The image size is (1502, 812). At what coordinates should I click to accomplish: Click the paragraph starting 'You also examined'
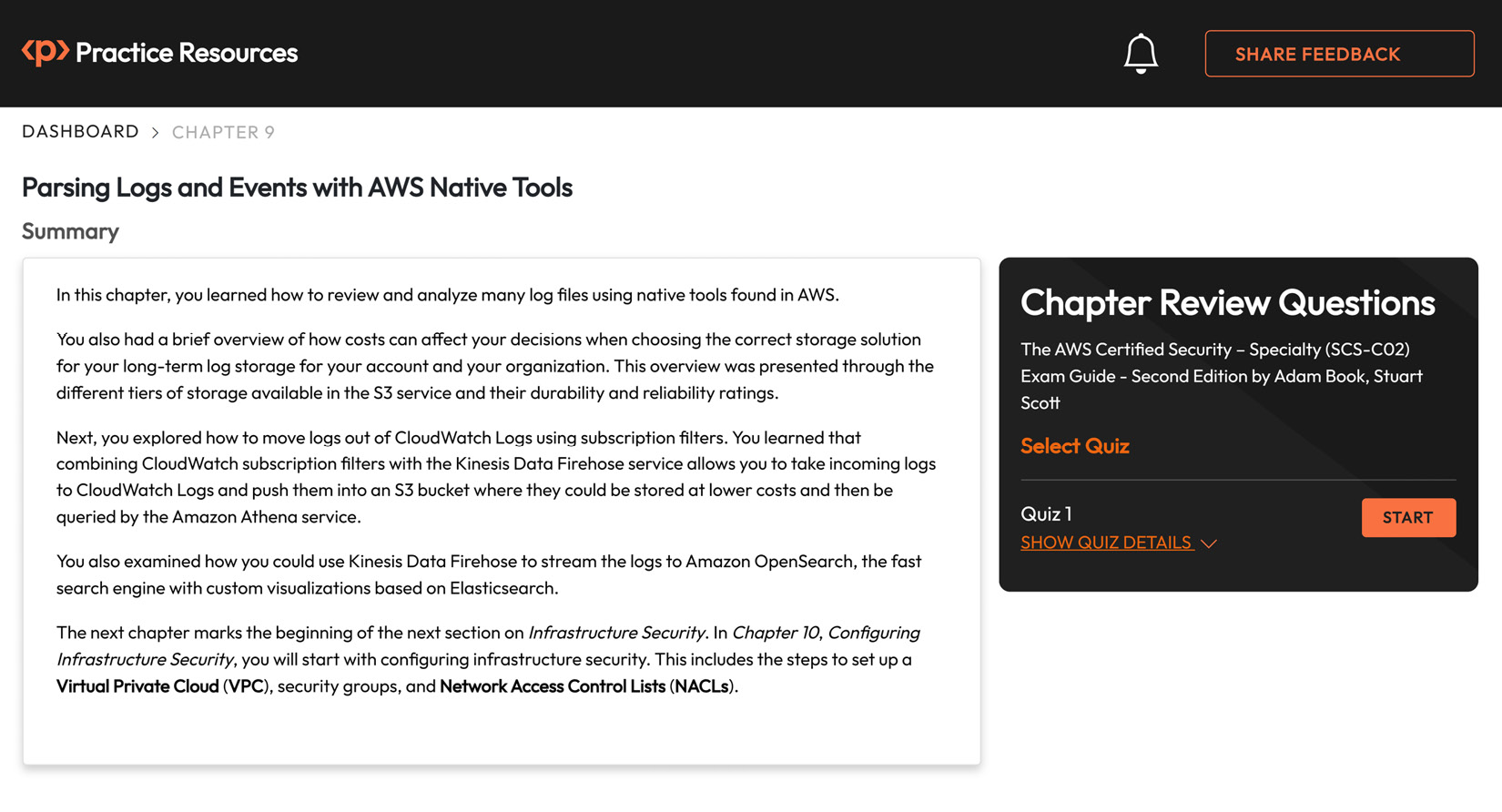489,574
